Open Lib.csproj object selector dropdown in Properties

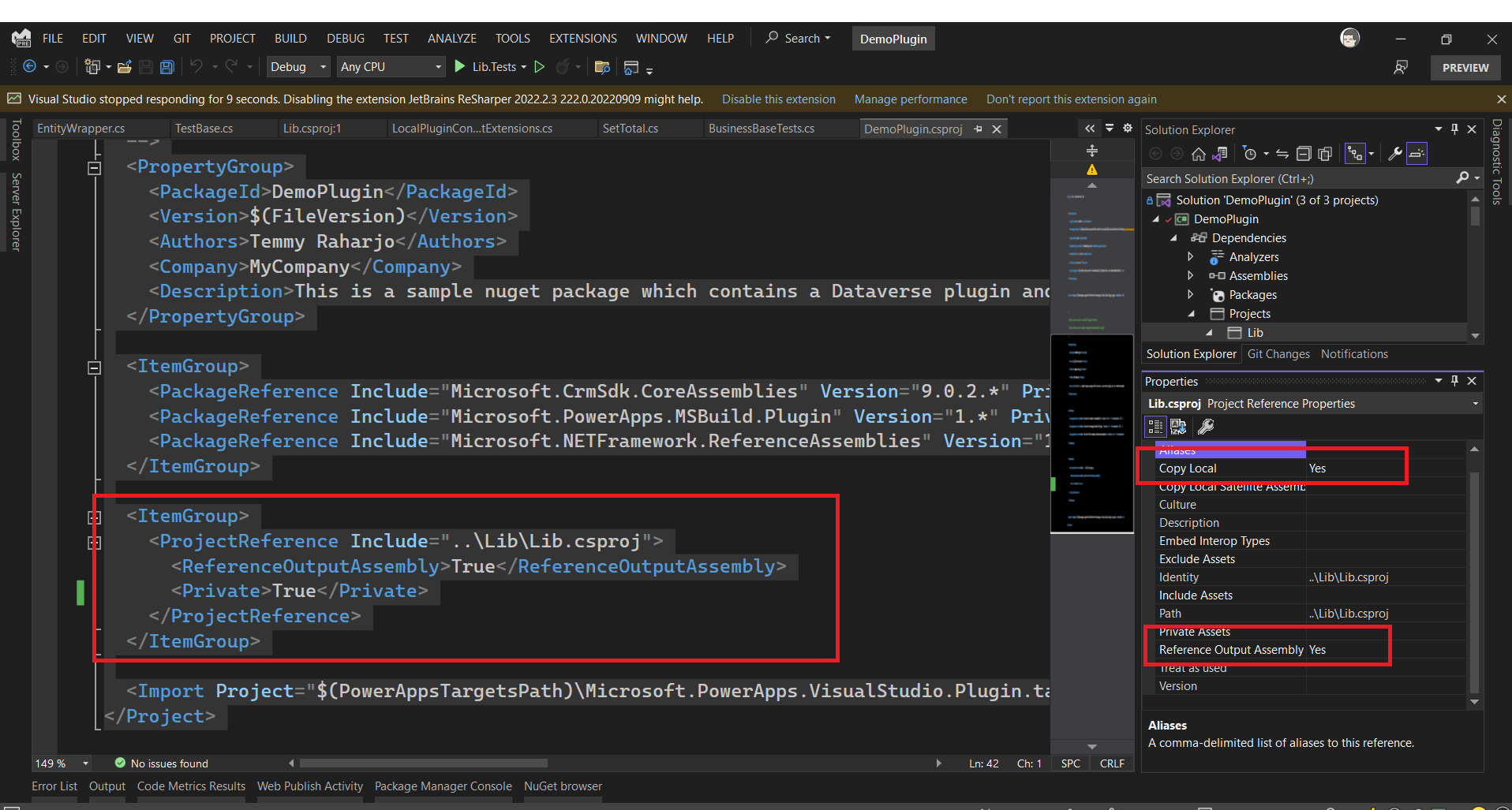click(x=1475, y=404)
